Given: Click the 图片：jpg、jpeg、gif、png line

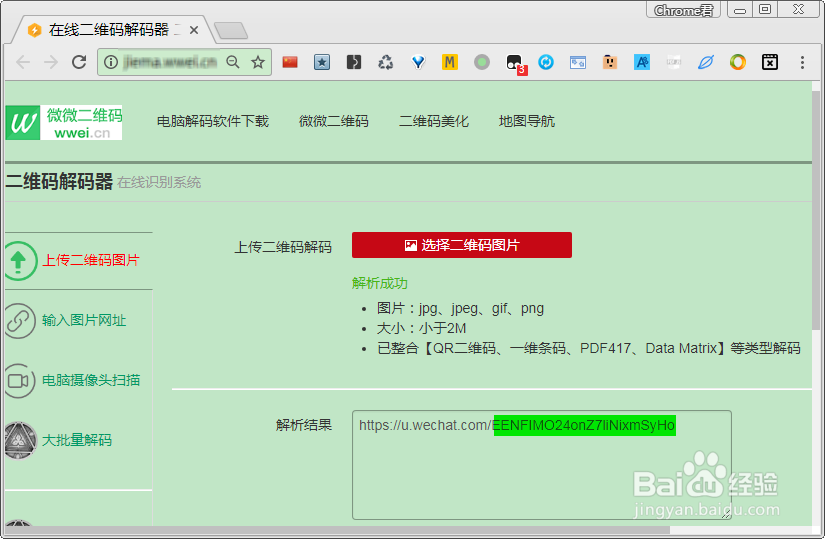Looking at the screenshot, I should click(460, 308).
